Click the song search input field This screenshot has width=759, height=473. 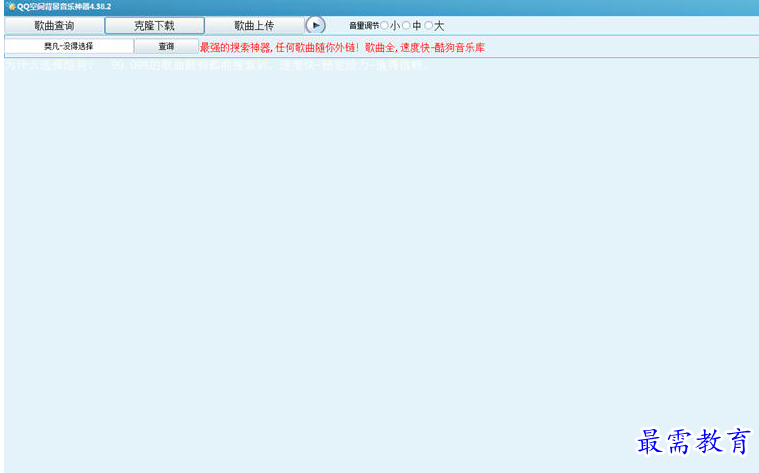pyautogui.click(x=69, y=46)
